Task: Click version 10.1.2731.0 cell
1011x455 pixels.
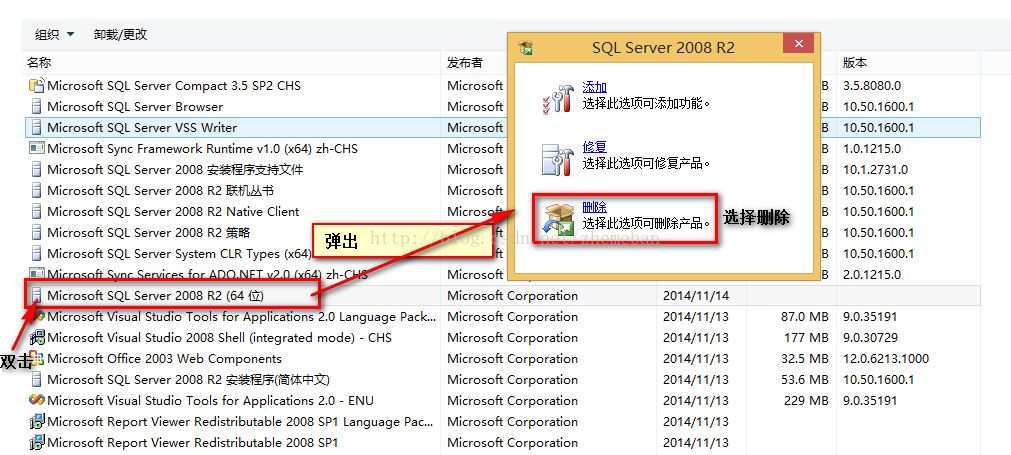Action: (x=875, y=169)
